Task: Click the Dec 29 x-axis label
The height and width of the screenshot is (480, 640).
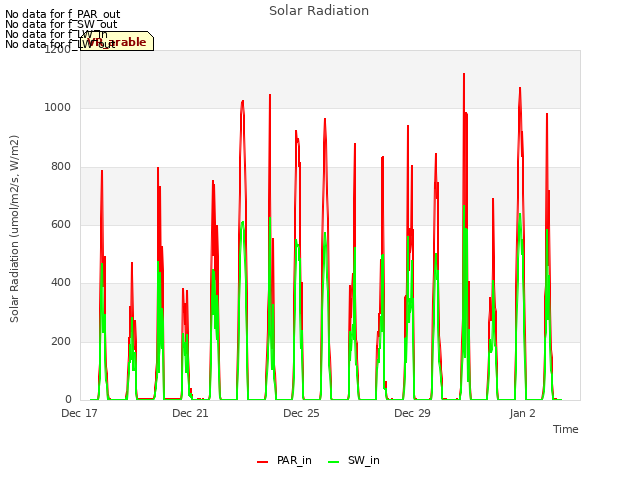Action: (x=412, y=413)
